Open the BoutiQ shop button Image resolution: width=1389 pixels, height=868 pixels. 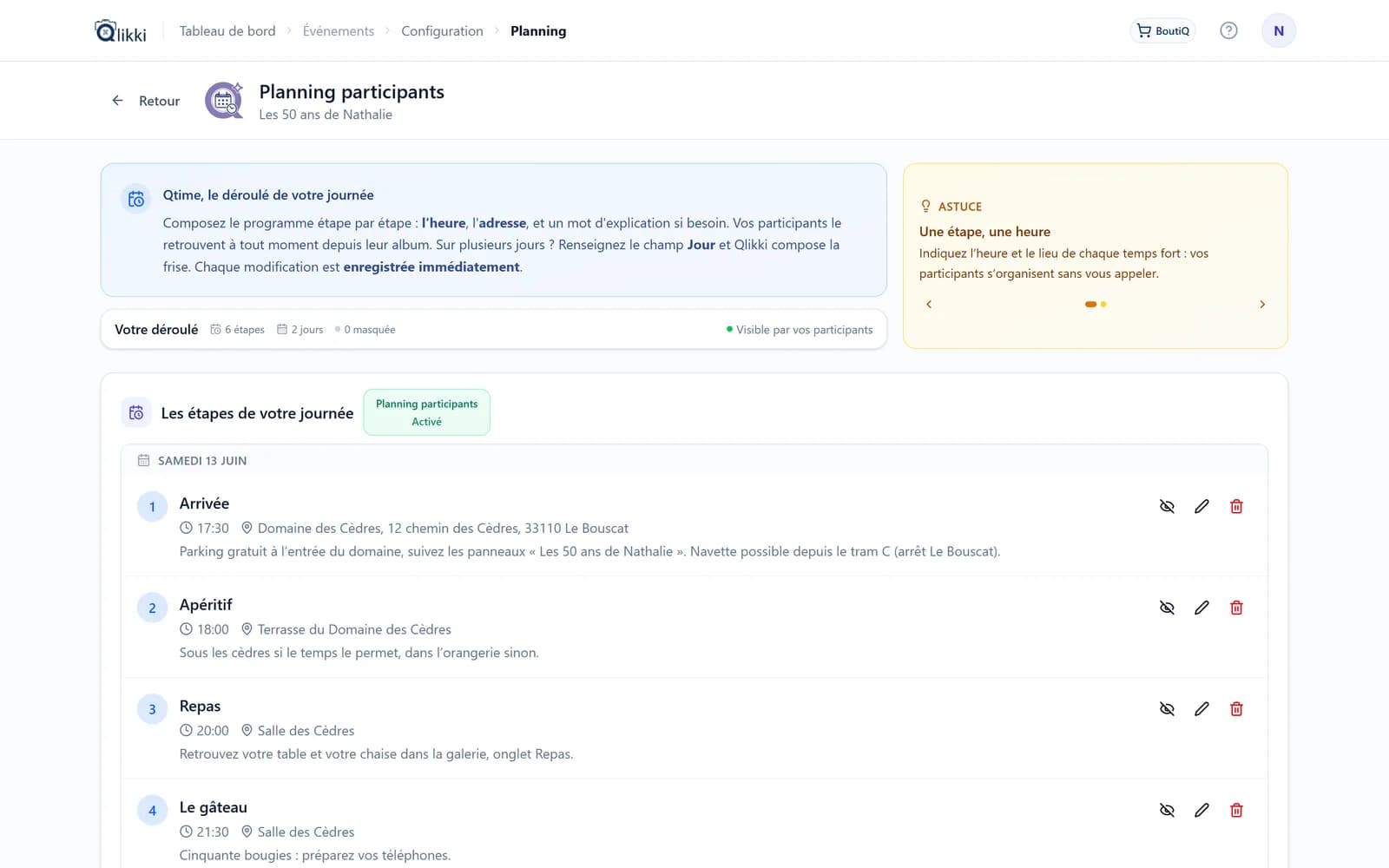coord(1162,30)
